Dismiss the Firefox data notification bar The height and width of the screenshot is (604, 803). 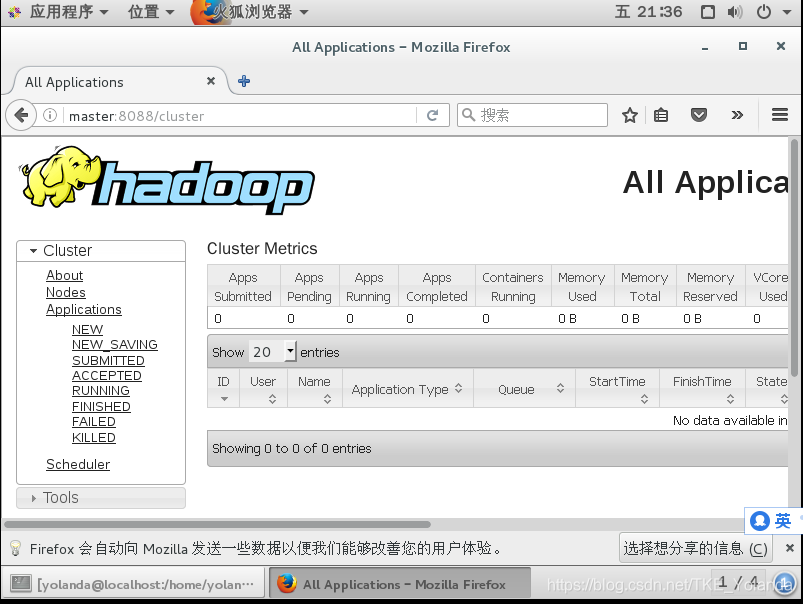pos(790,548)
